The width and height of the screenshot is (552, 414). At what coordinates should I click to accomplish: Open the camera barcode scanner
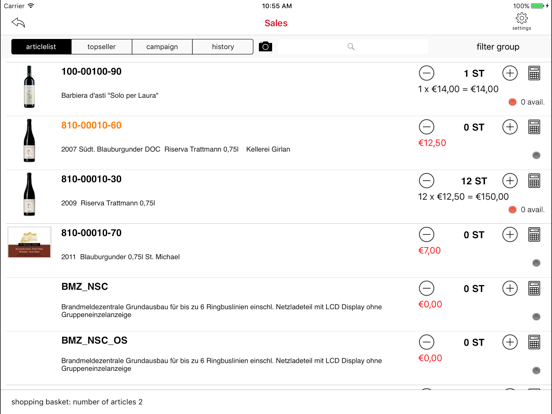[x=265, y=46]
